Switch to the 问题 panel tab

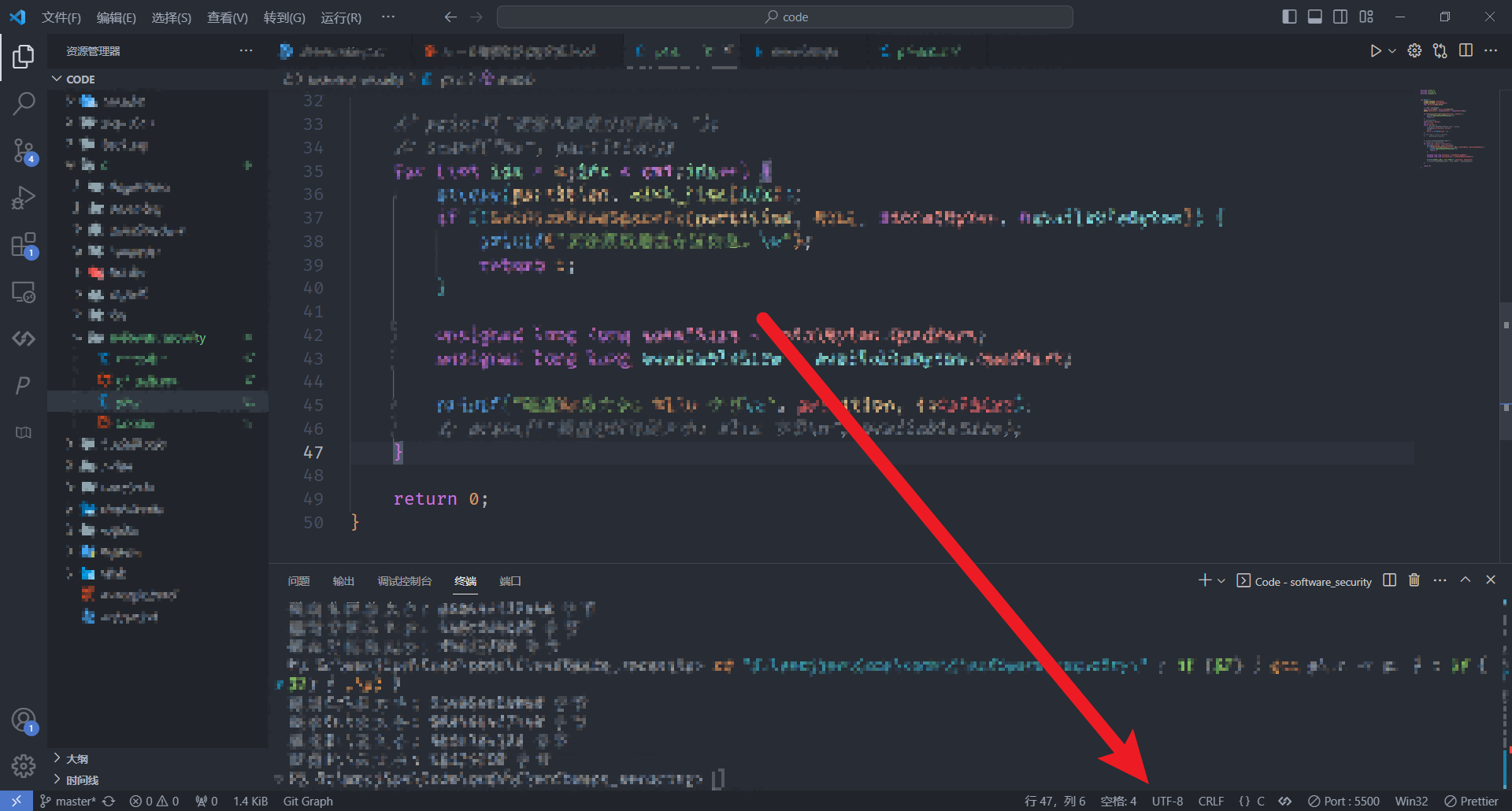pyautogui.click(x=299, y=581)
